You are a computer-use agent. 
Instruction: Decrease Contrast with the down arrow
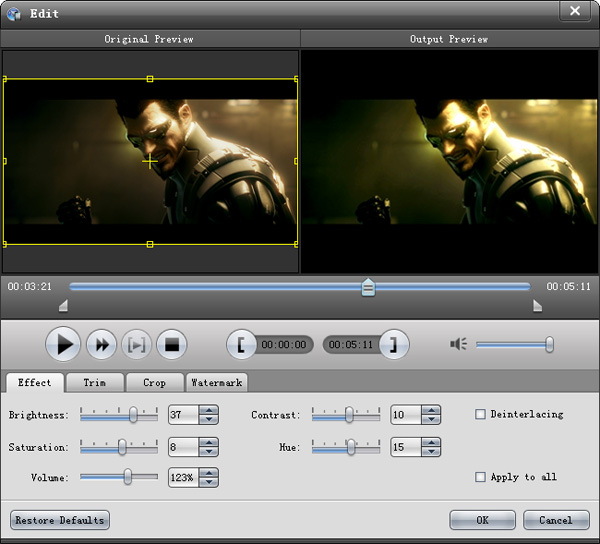coord(431,419)
